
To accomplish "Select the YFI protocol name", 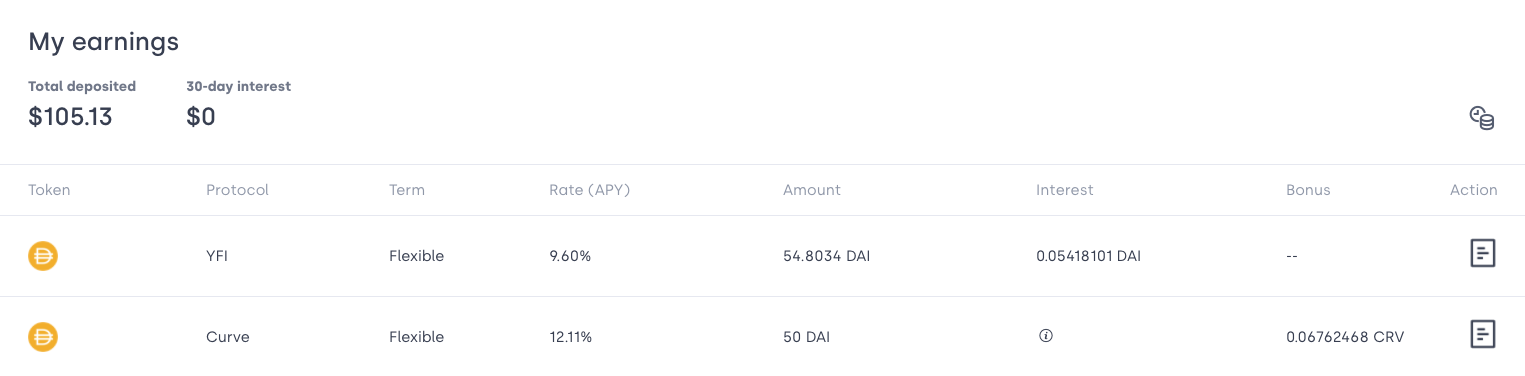I will coord(218,256).
